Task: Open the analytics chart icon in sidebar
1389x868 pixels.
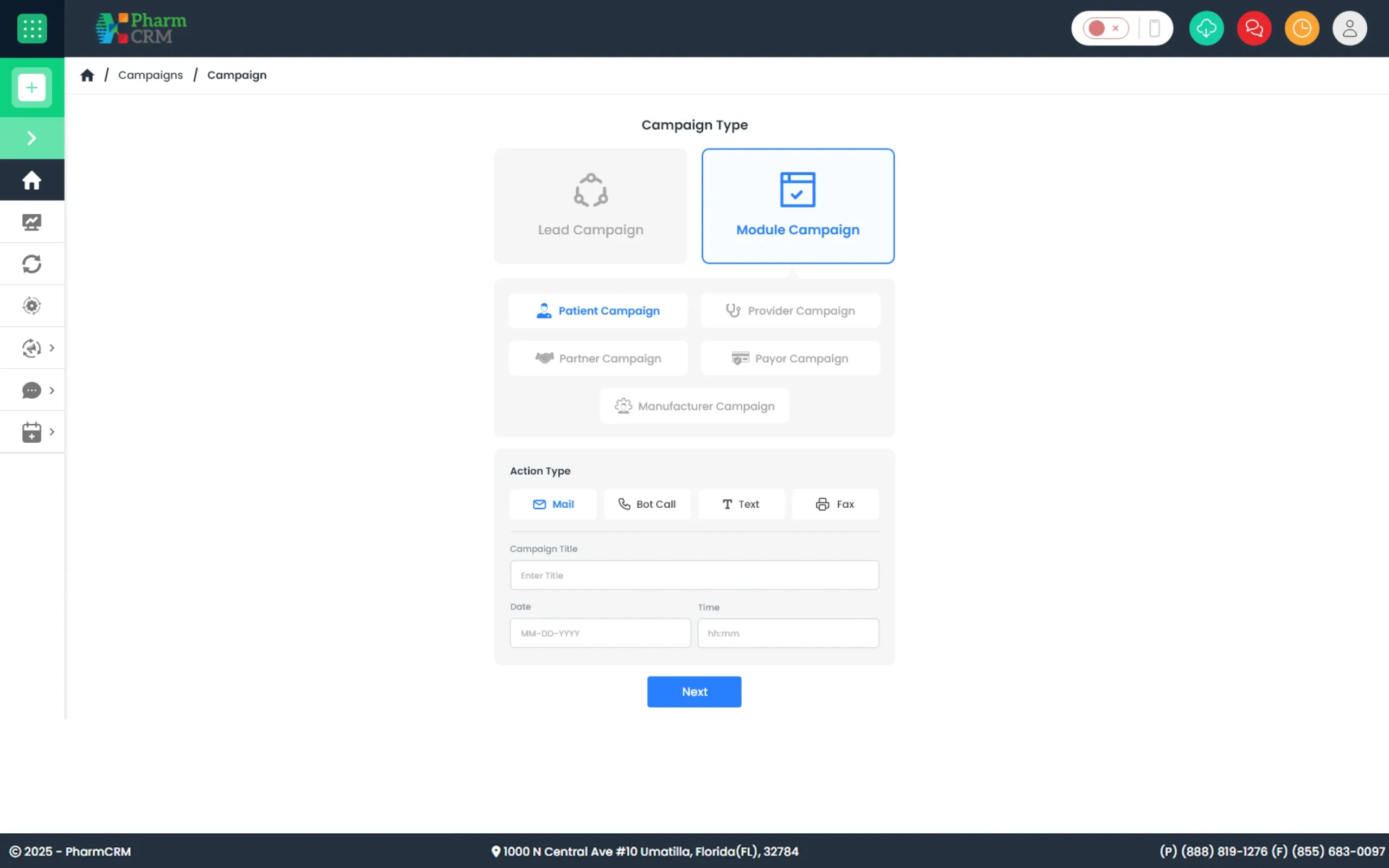Action: coord(32,222)
